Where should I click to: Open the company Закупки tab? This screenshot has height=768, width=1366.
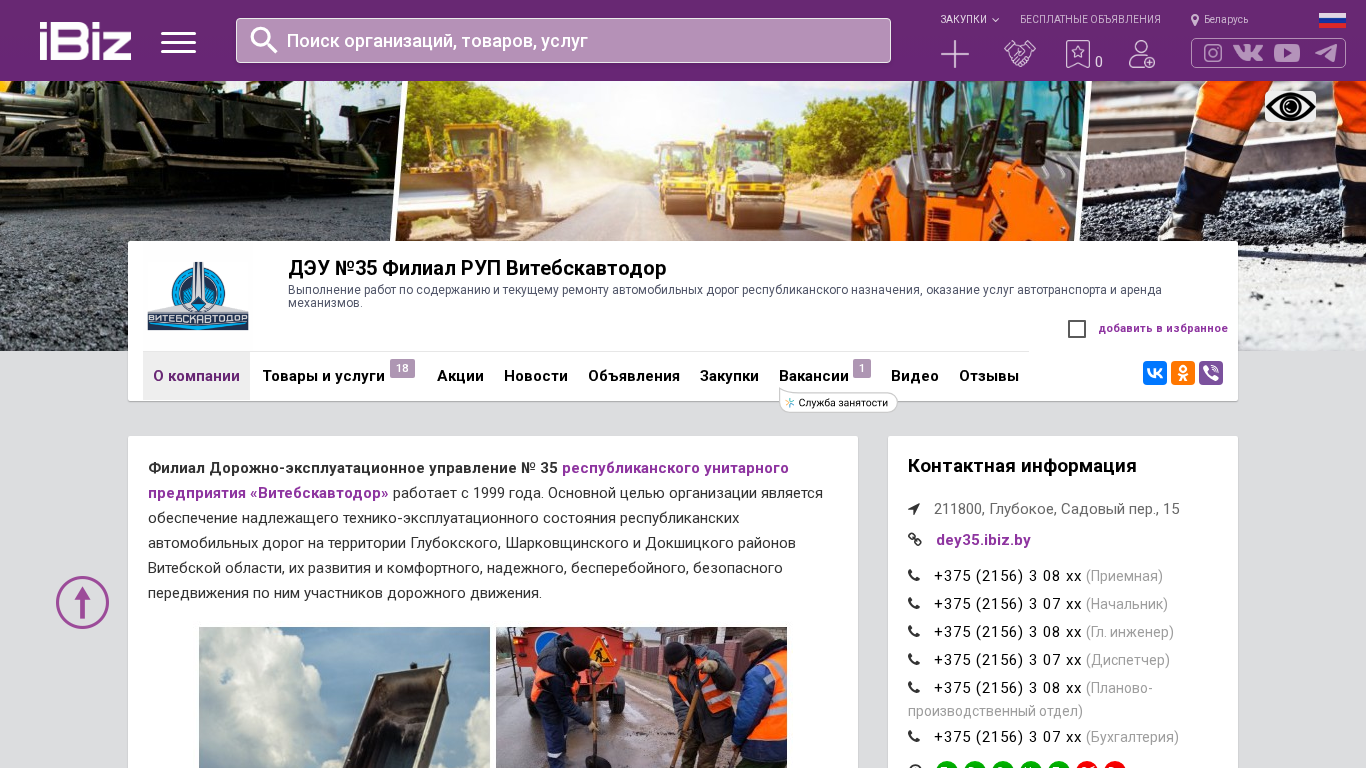[x=729, y=376]
